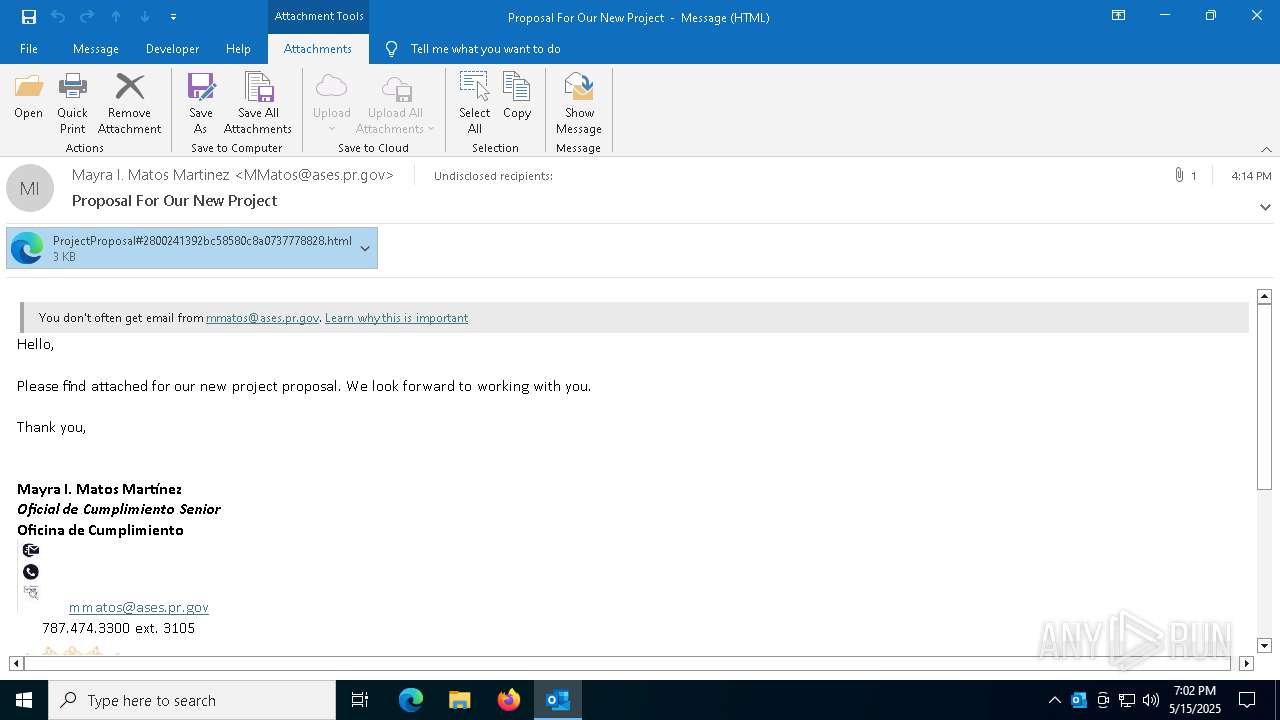
Task: Click Select All in Selection group
Action: (475, 104)
